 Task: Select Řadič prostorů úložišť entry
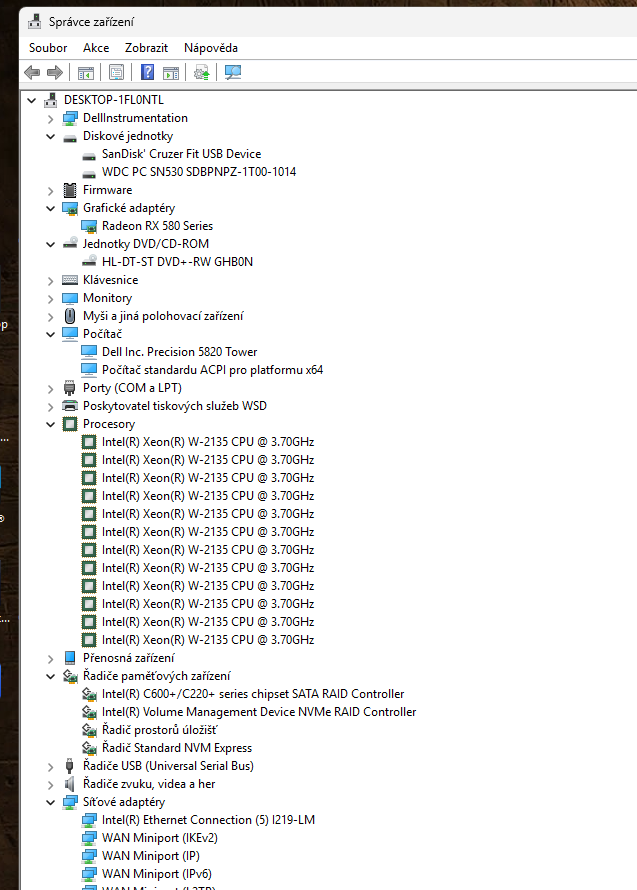160,730
